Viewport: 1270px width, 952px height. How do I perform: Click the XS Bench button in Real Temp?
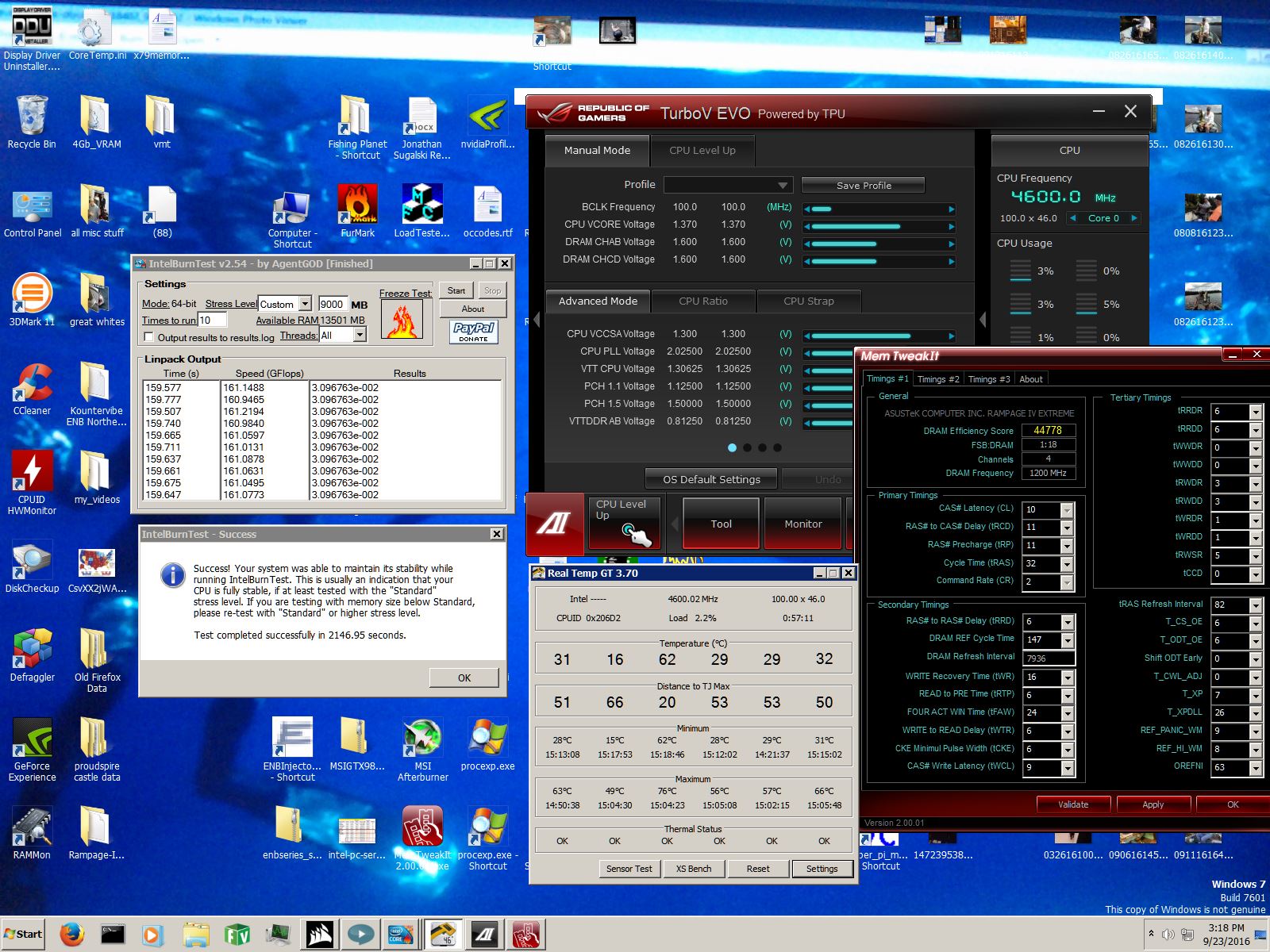pos(694,869)
